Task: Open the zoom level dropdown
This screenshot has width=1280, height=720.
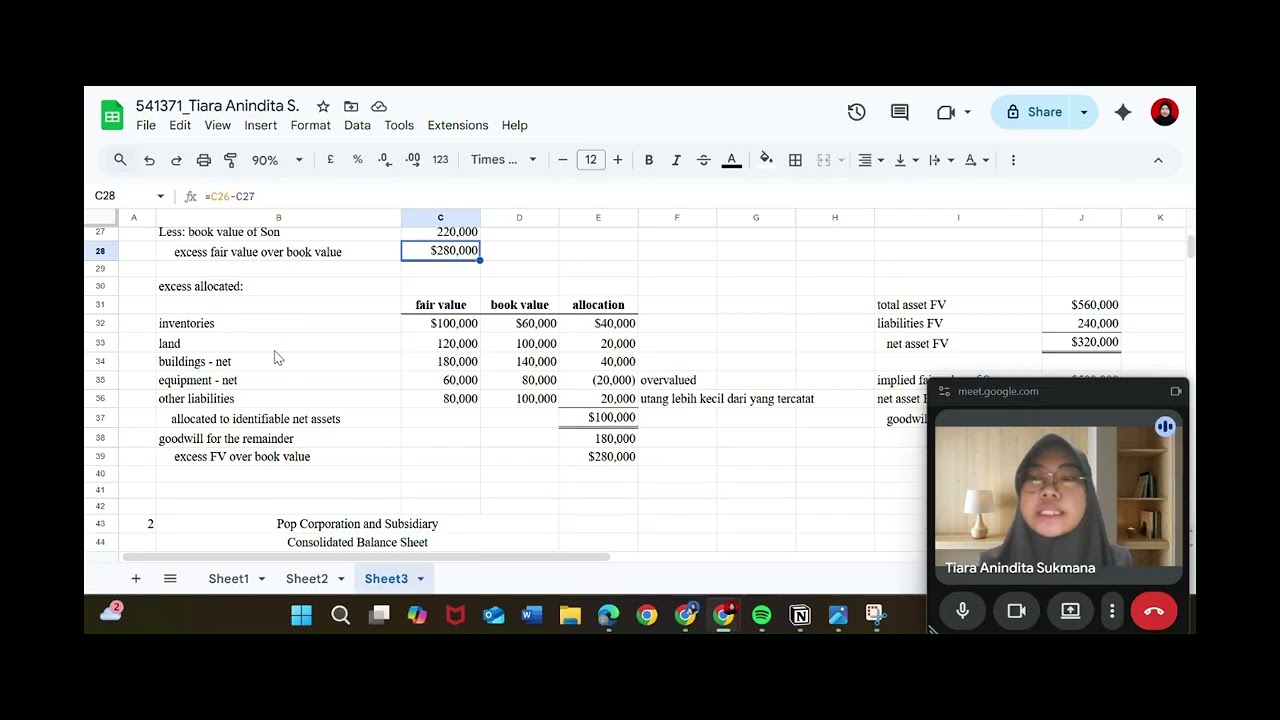Action: [x=277, y=160]
